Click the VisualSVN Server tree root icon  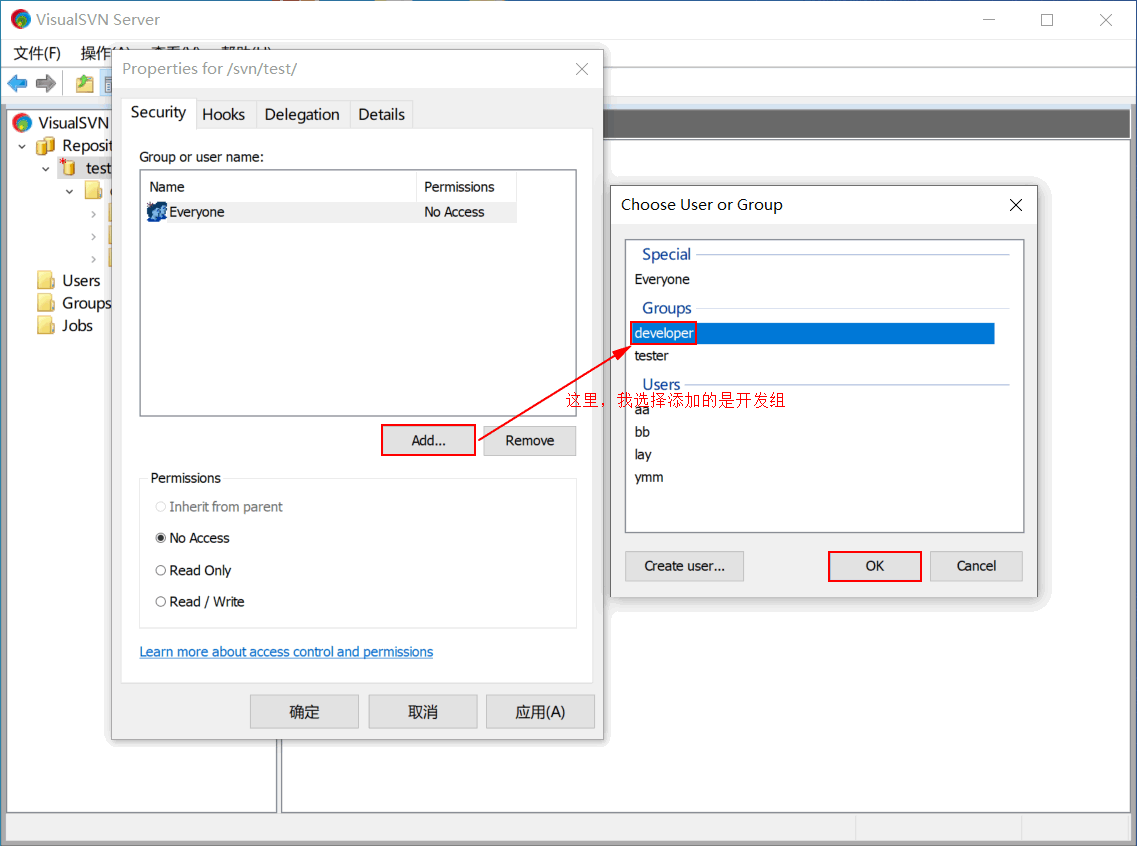[22, 123]
